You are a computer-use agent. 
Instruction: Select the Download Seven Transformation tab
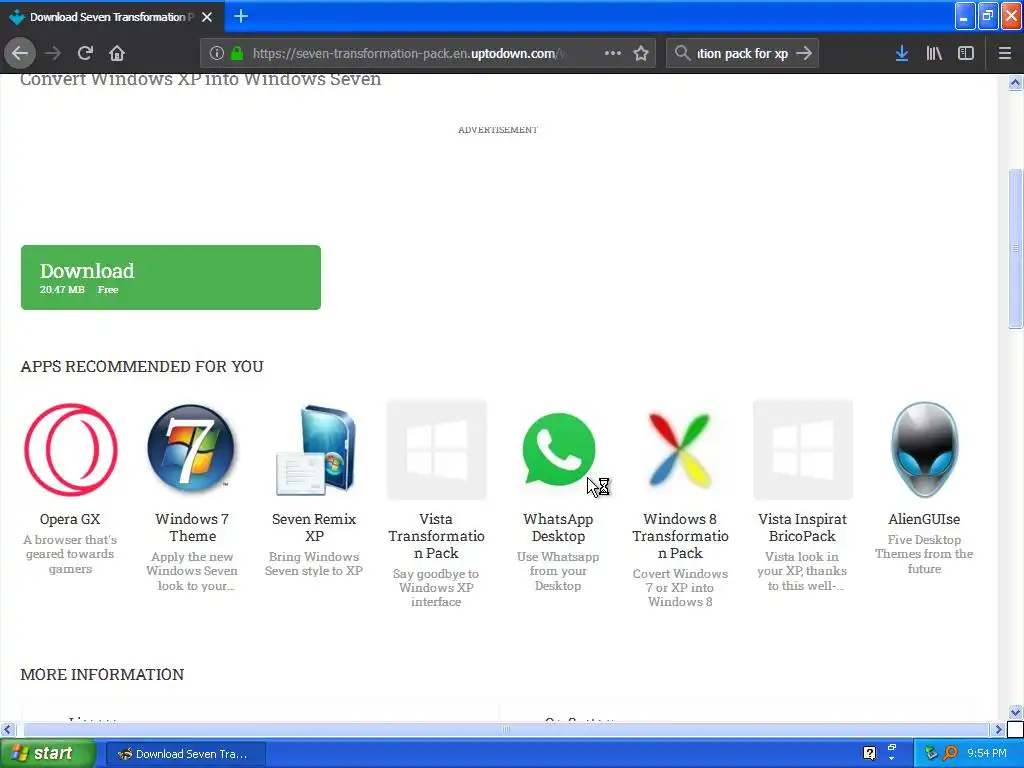[112, 17]
